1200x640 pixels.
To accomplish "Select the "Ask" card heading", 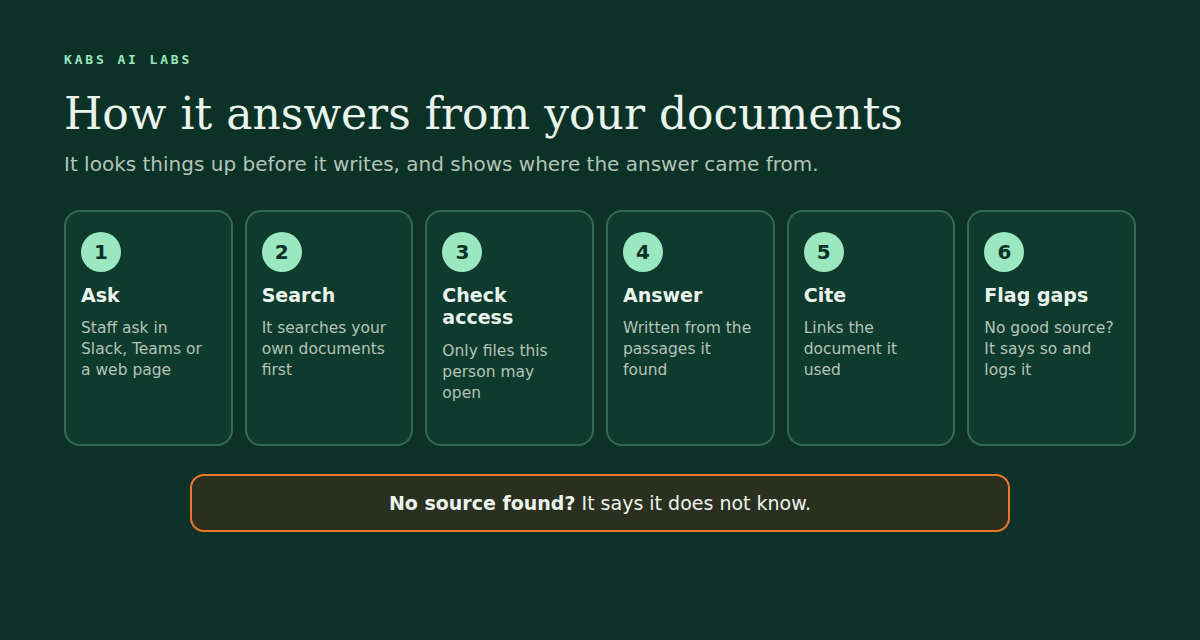I will (x=100, y=295).
